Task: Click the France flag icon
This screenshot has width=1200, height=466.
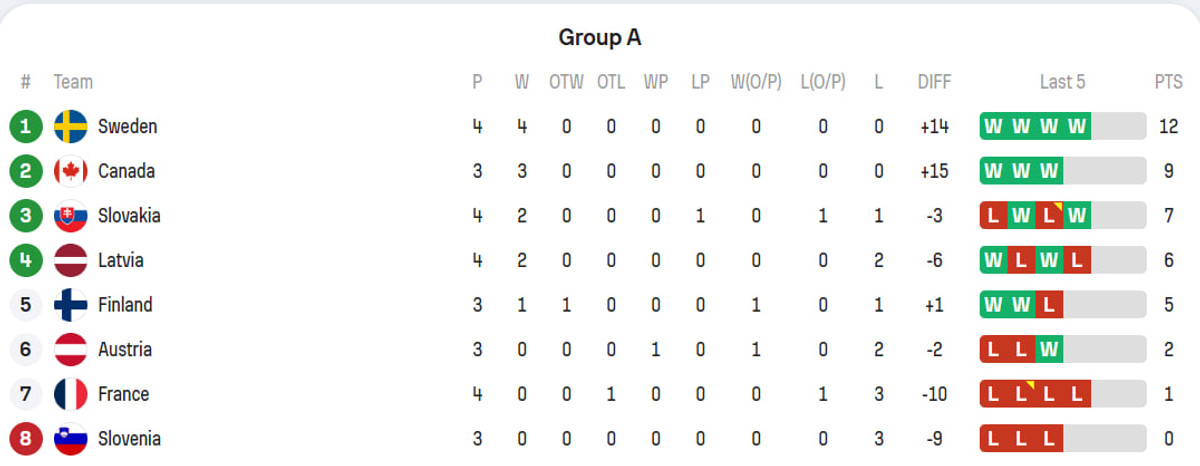Action: [x=71, y=394]
